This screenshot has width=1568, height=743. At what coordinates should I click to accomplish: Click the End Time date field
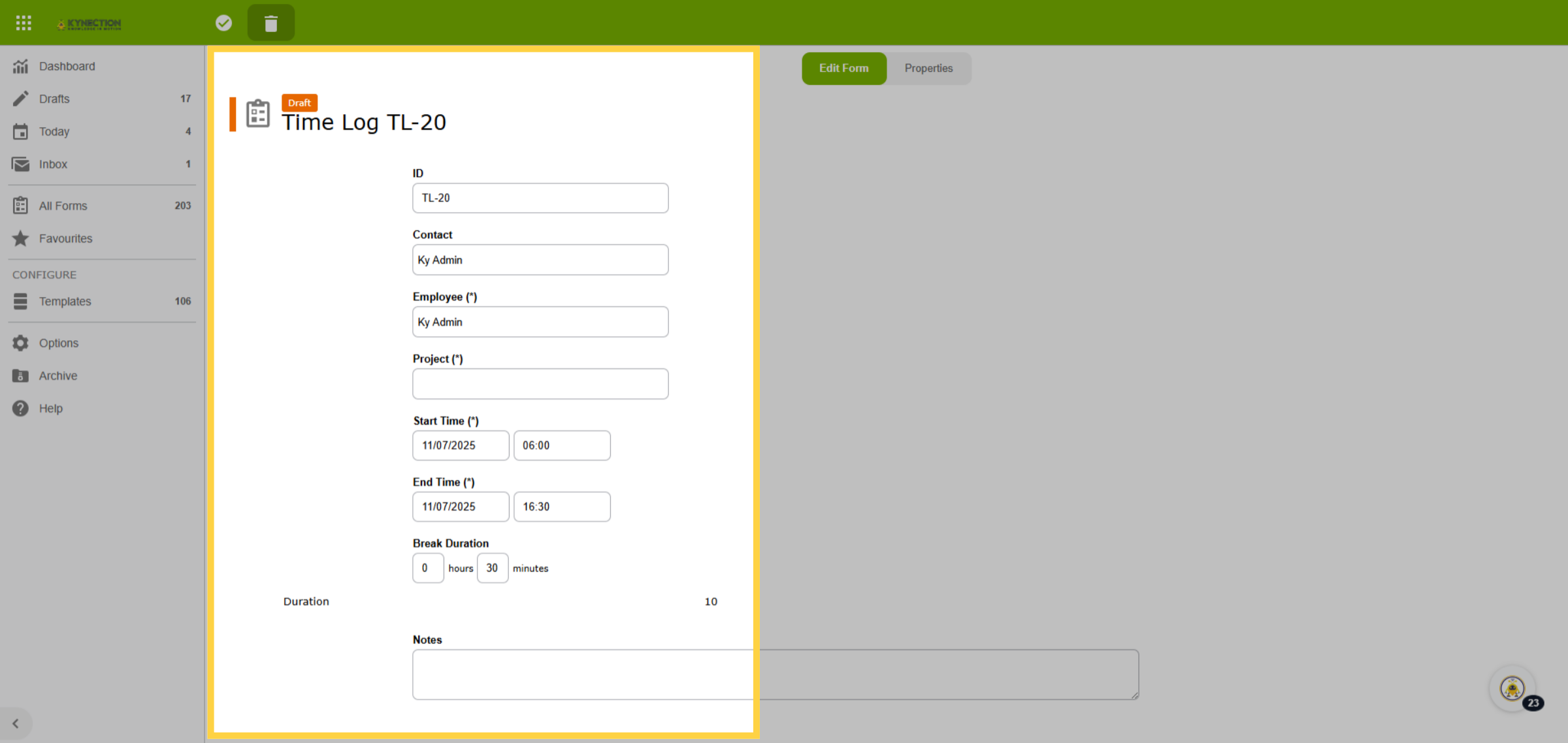pos(461,507)
